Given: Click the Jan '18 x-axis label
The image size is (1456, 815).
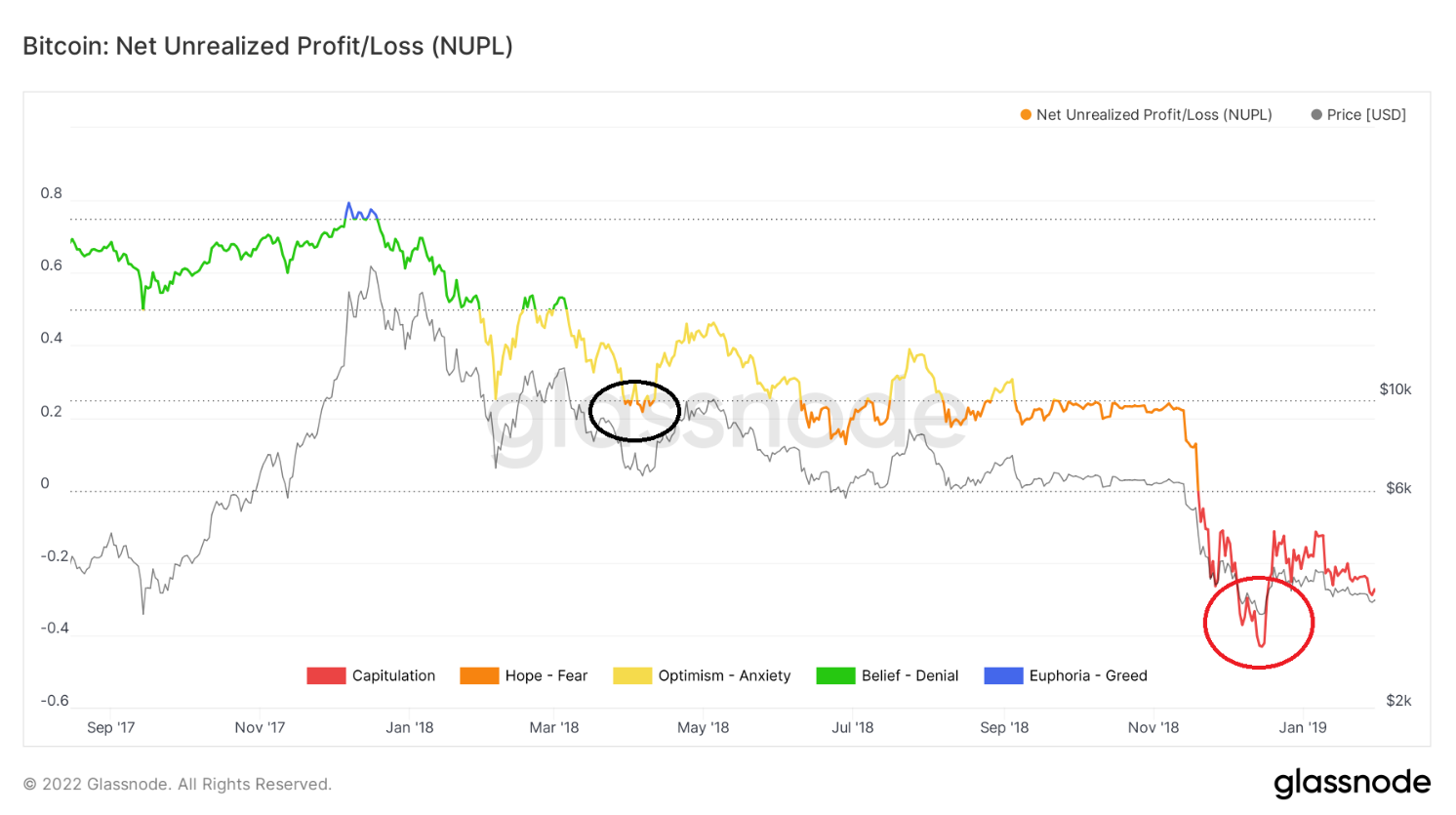Looking at the screenshot, I should pos(410,727).
